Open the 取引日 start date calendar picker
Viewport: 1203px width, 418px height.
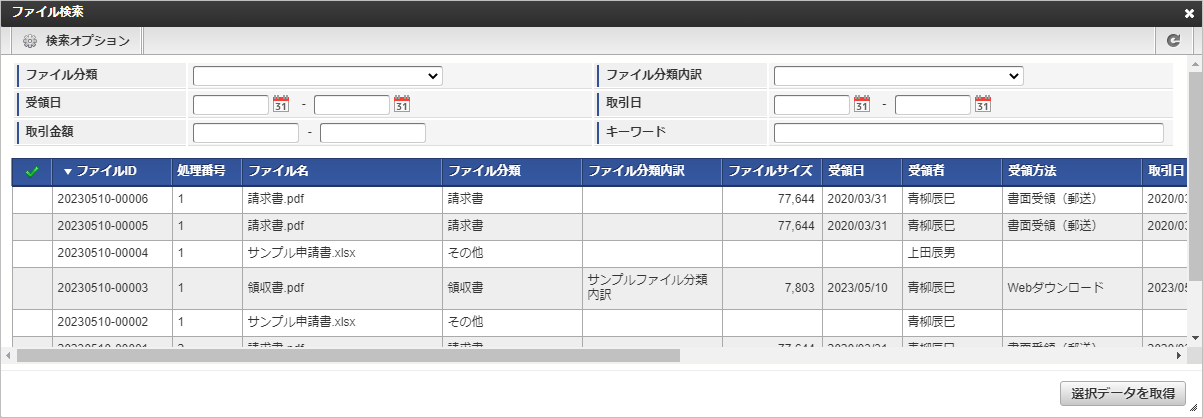pyautogui.click(x=862, y=104)
